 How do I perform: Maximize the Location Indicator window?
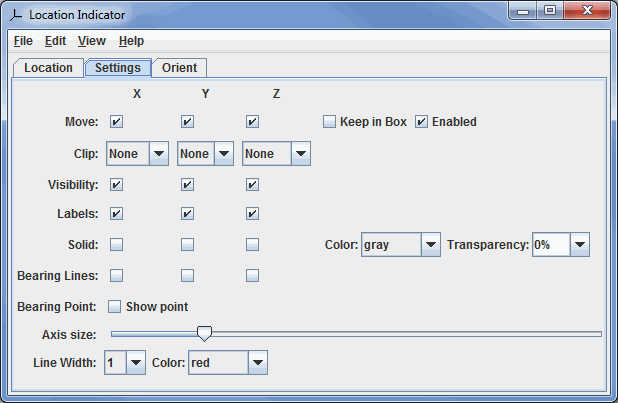click(549, 11)
